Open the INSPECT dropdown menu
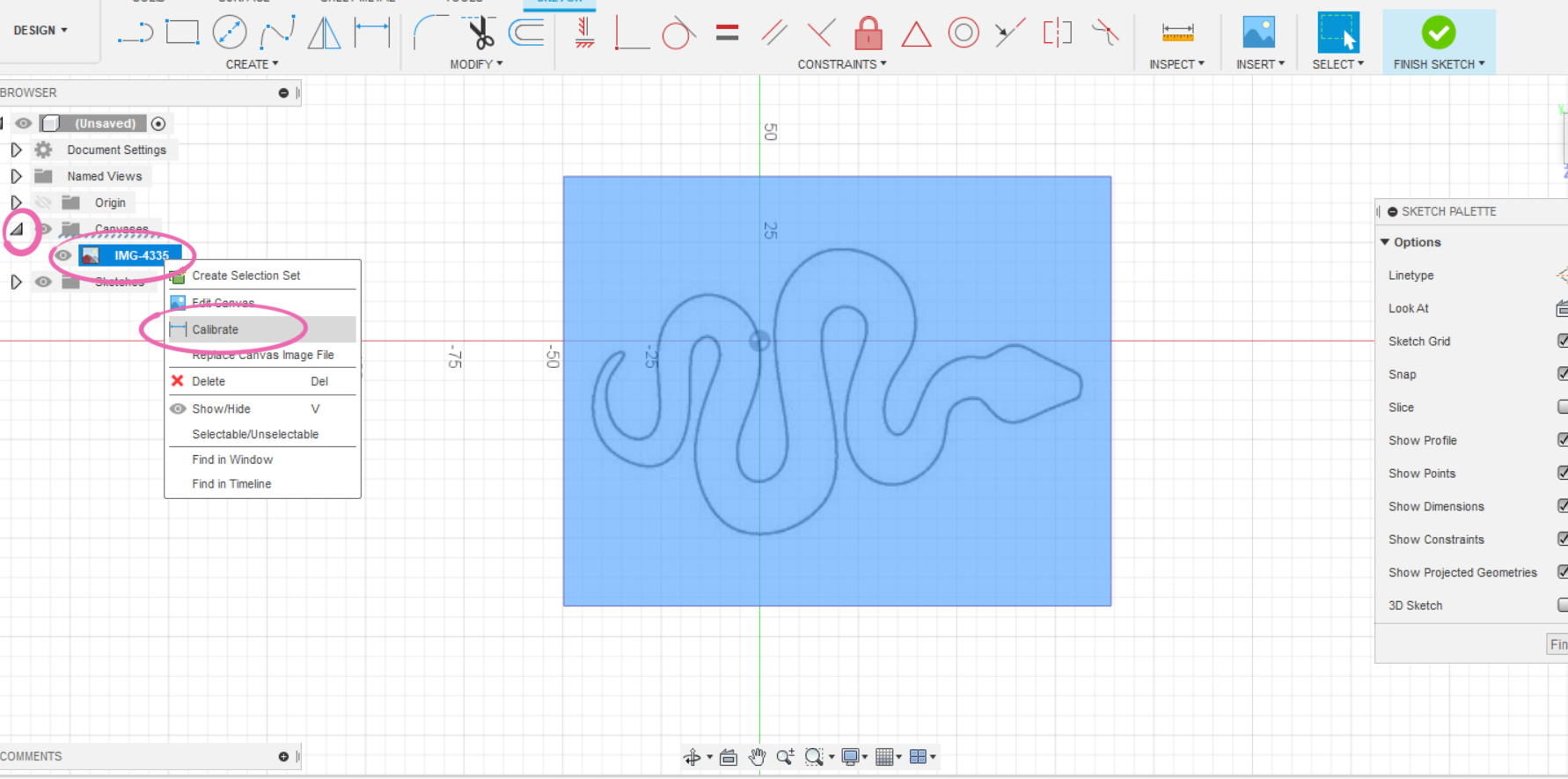This screenshot has width=1568, height=779. 1176,64
